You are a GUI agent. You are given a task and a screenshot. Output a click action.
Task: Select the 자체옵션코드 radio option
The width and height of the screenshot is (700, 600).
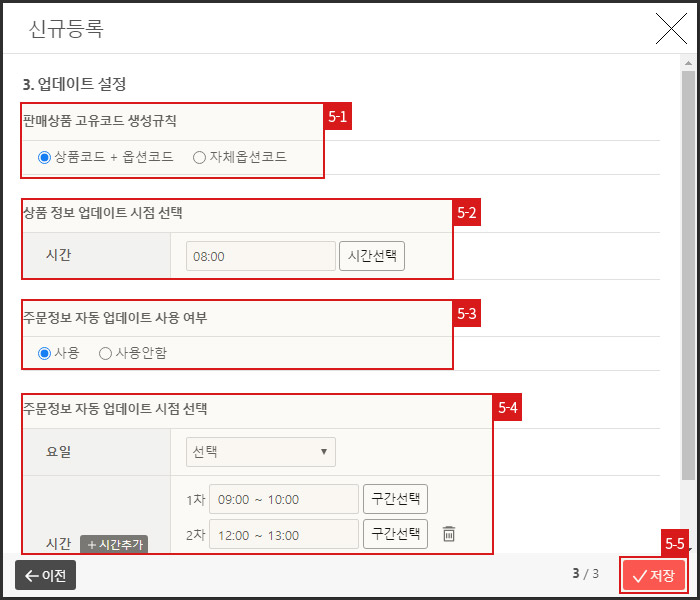tap(199, 157)
